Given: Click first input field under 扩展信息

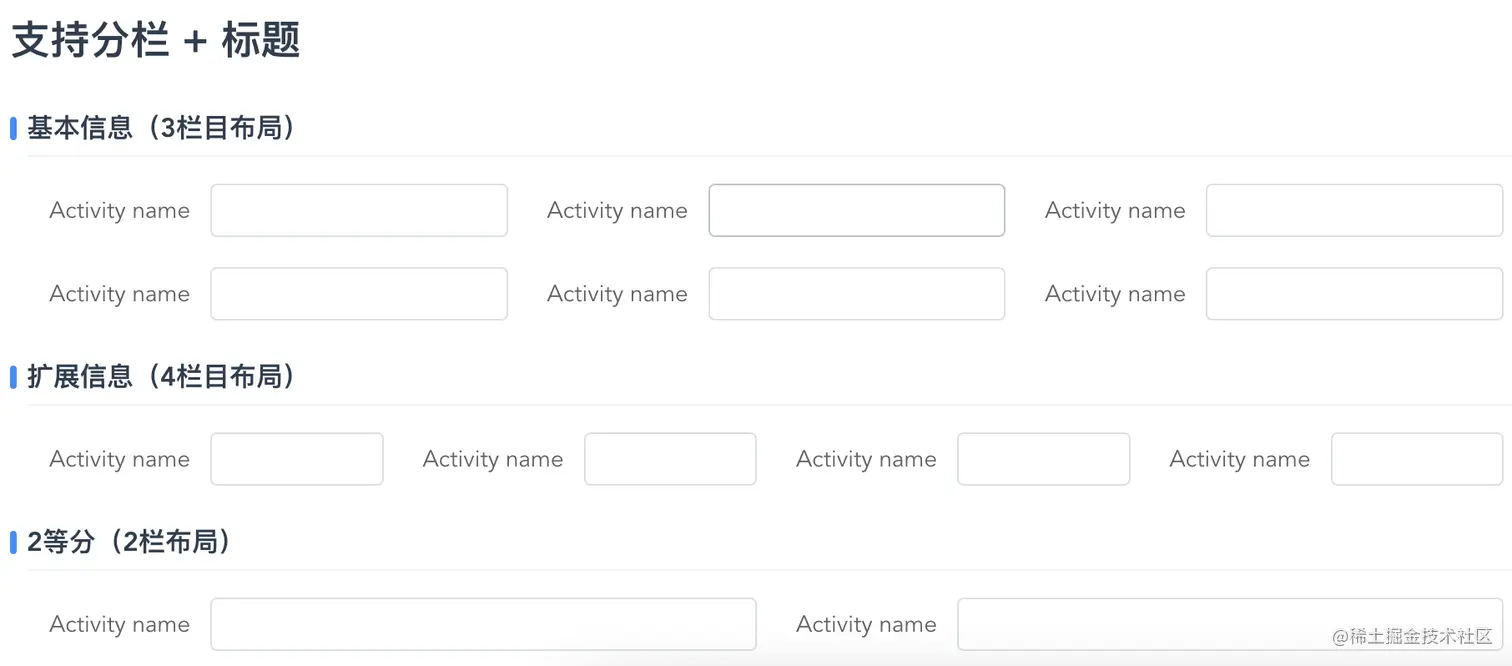Looking at the screenshot, I should tap(296, 459).
